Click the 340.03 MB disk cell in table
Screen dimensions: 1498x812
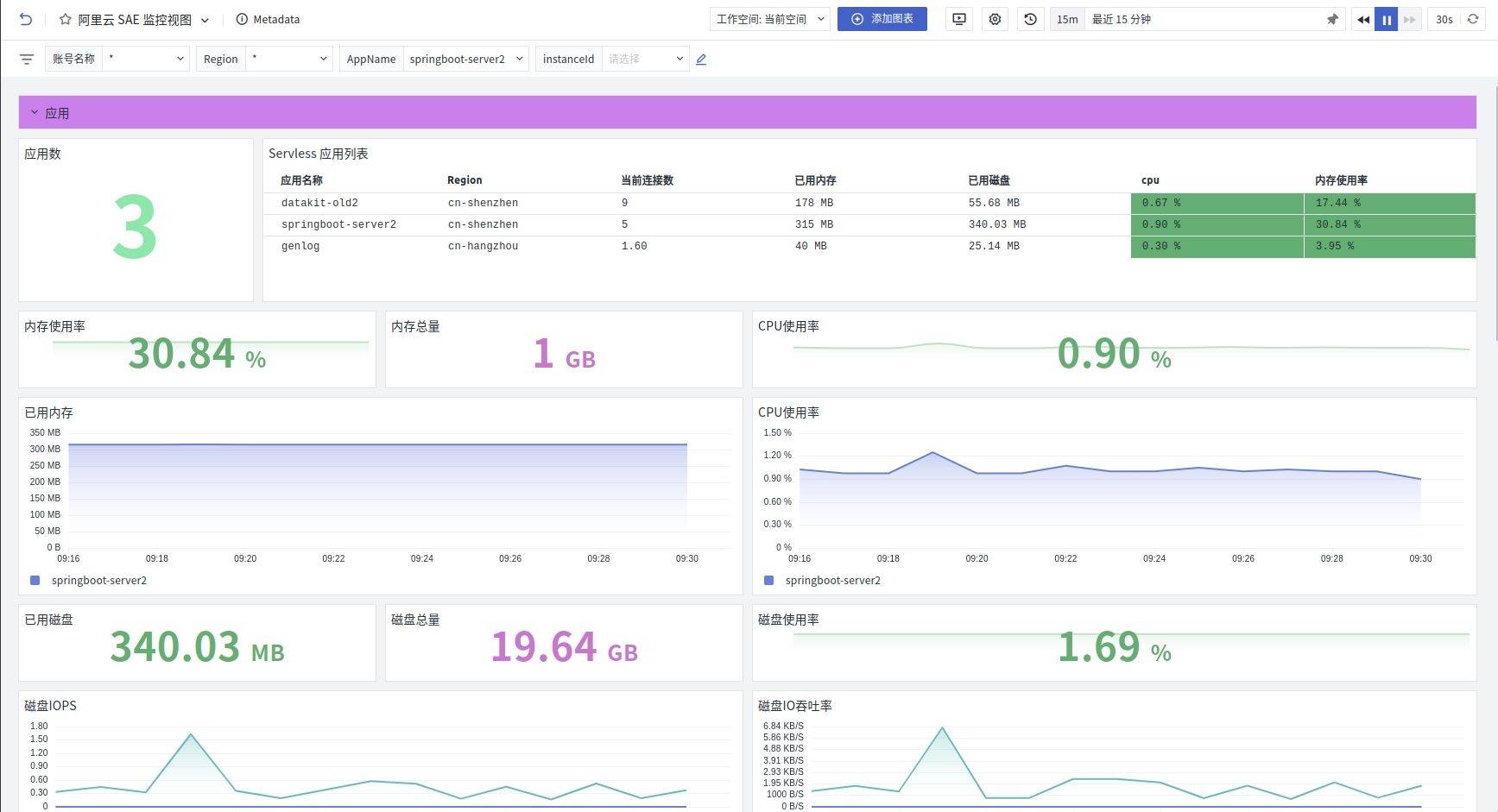pyautogui.click(x=997, y=224)
